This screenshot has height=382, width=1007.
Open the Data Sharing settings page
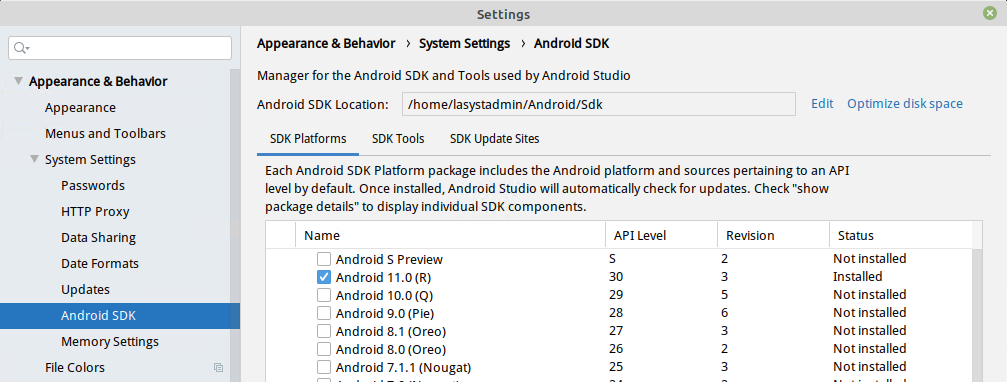point(98,238)
